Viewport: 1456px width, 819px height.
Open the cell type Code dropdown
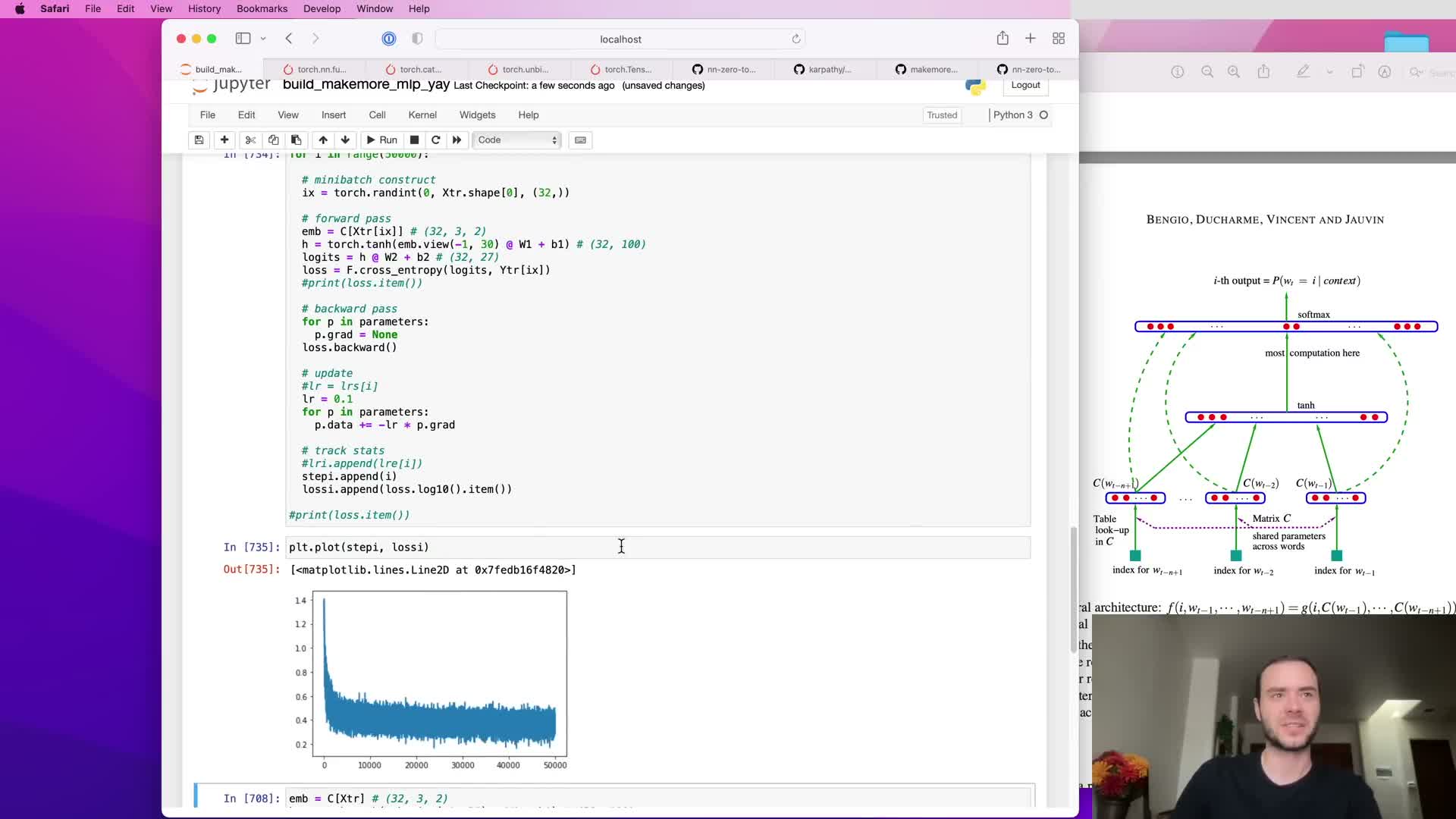tap(517, 140)
